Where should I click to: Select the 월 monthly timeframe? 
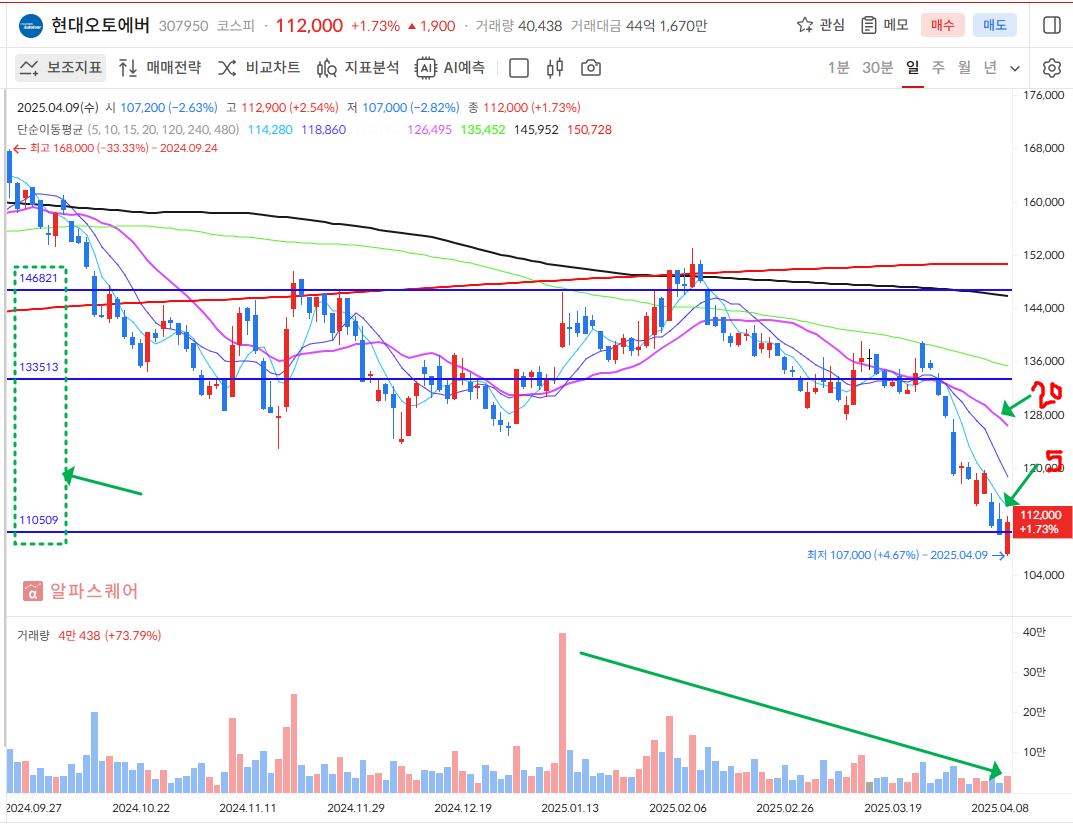coord(964,68)
